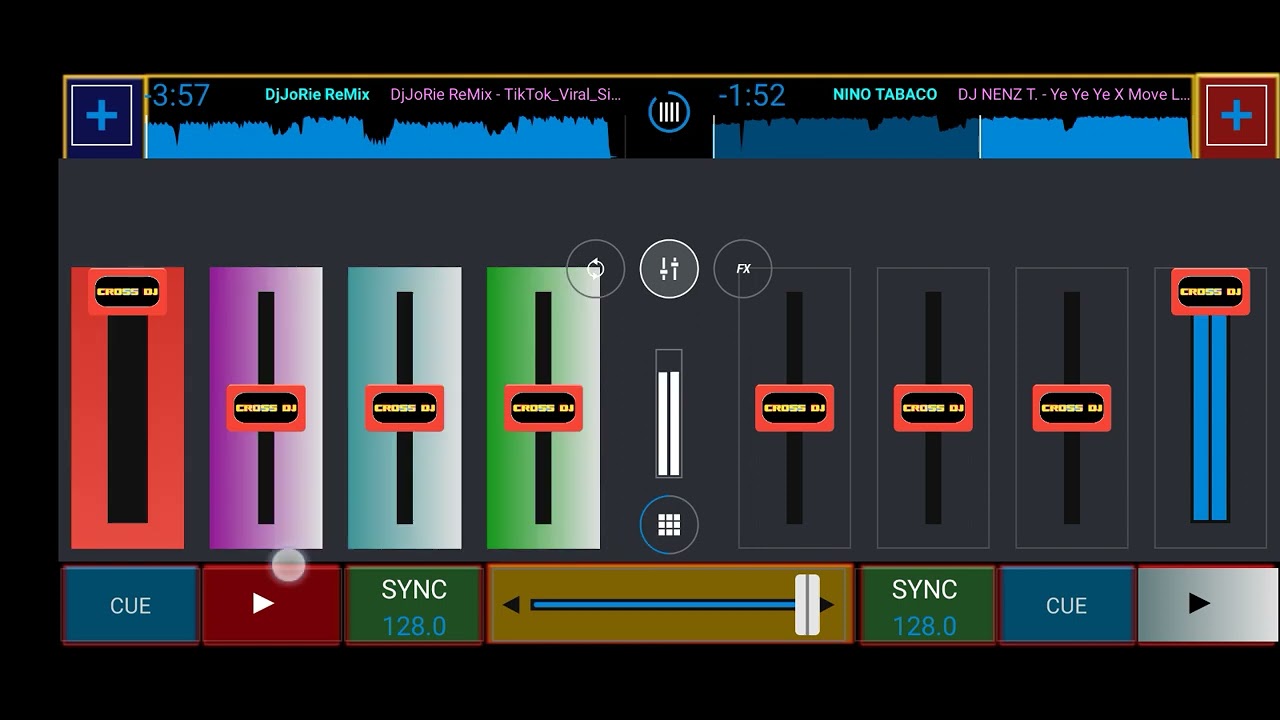Click the center level meter
The width and height of the screenshot is (1280, 720).
pos(669,413)
